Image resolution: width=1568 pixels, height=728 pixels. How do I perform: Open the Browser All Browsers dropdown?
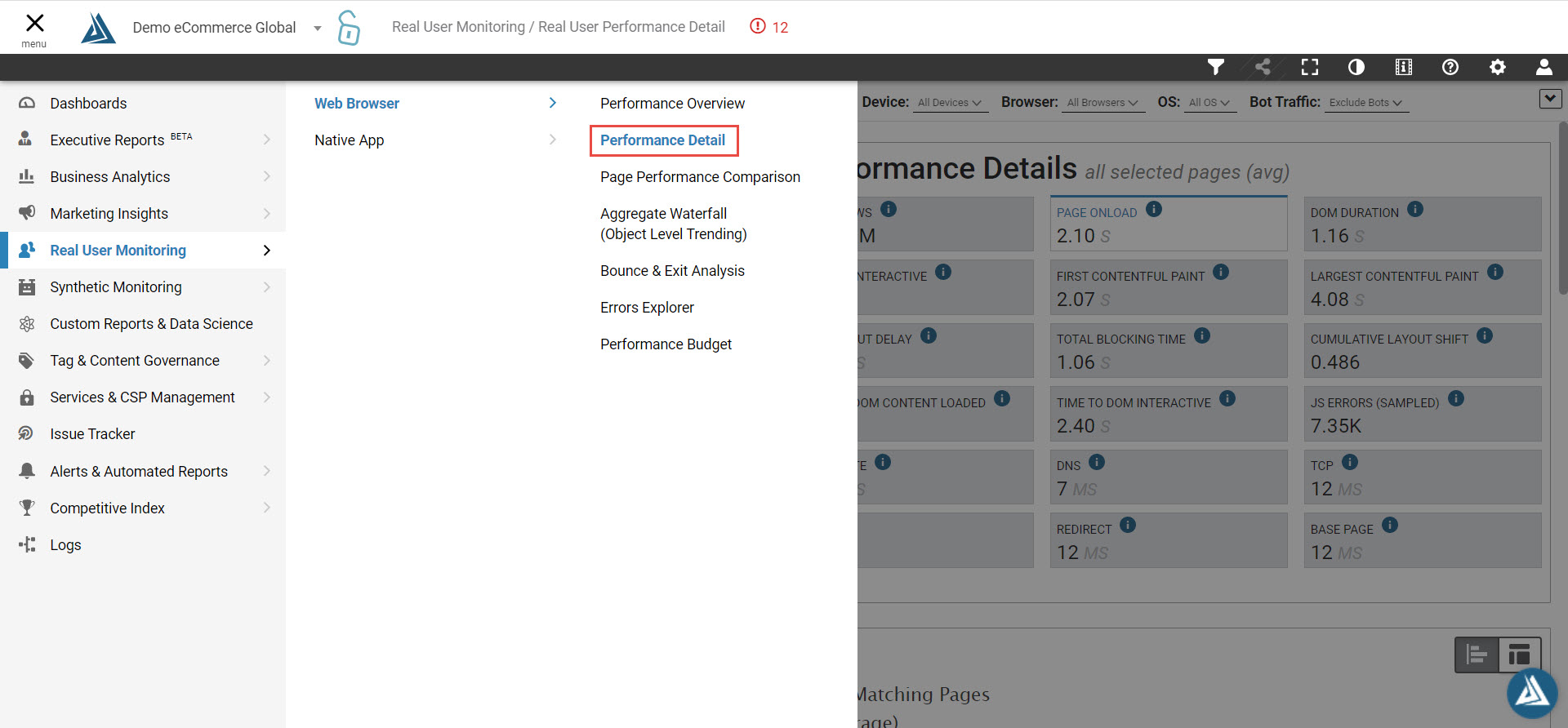click(x=1102, y=103)
